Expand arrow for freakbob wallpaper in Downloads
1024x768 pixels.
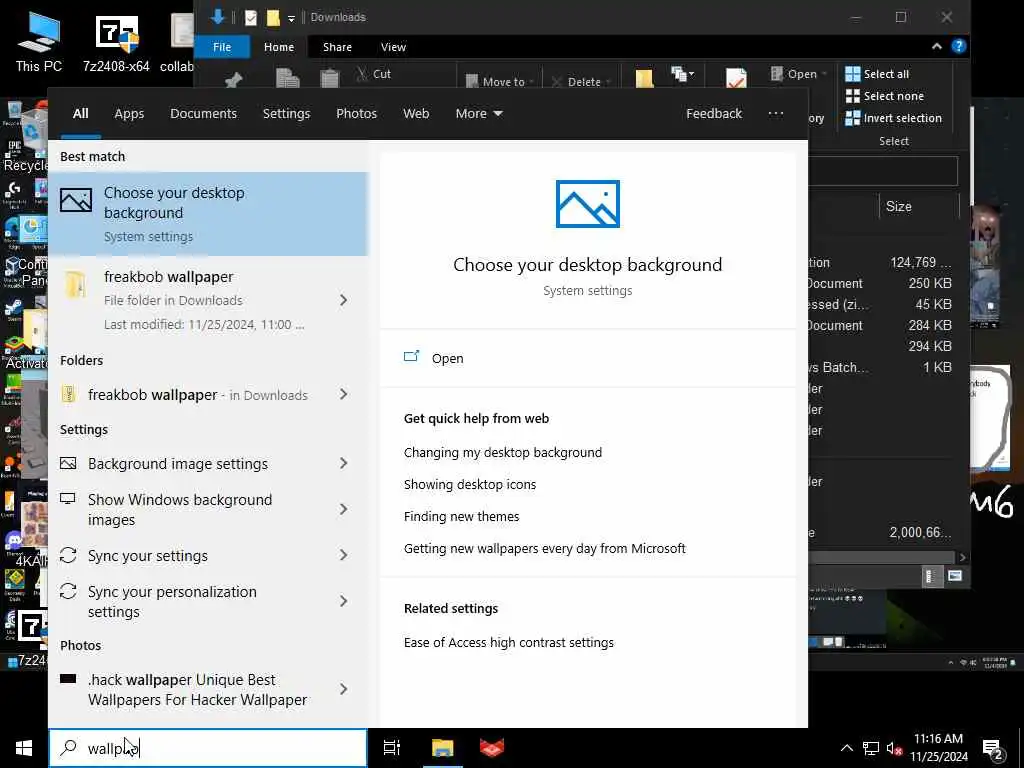click(x=344, y=394)
